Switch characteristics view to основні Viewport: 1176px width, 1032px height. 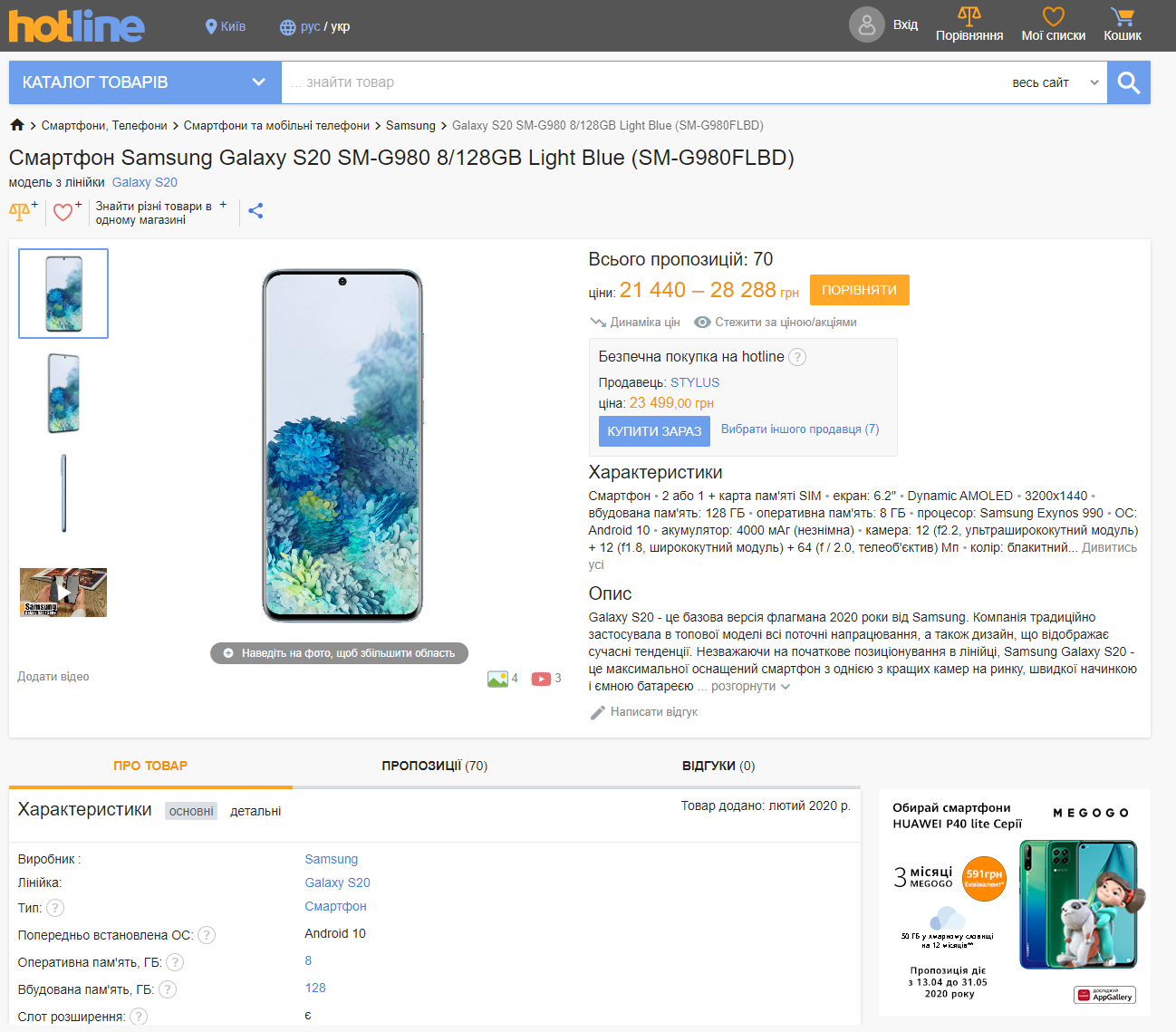click(x=191, y=812)
